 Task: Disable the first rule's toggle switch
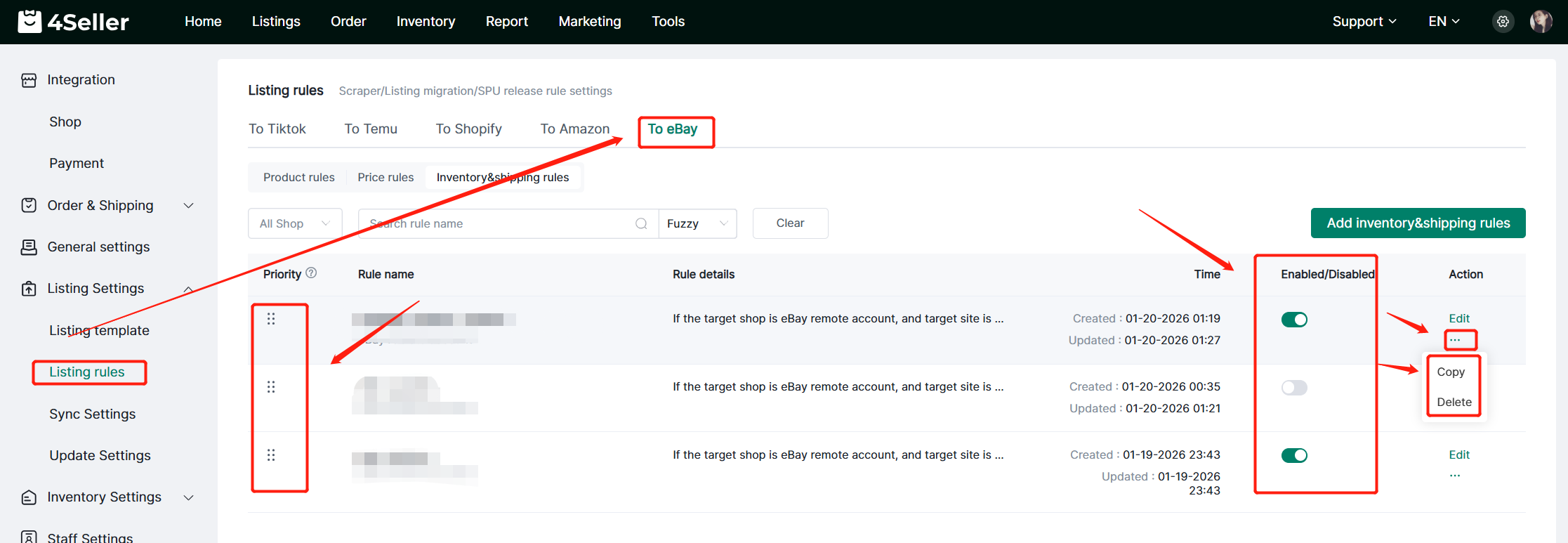(x=1293, y=320)
